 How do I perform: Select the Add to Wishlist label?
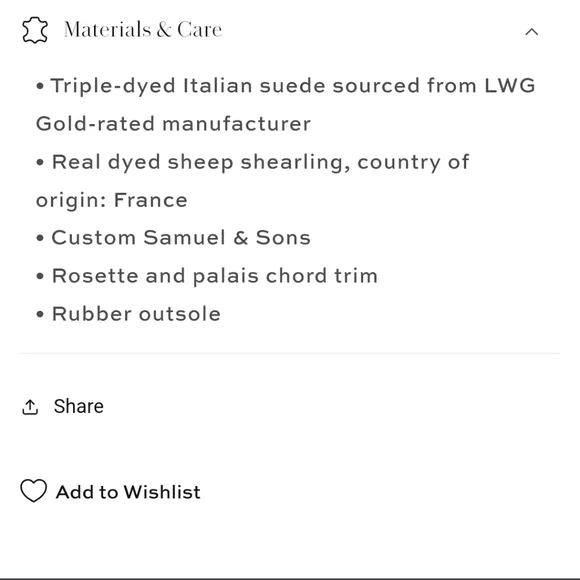pyautogui.click(x=128, y=492)
